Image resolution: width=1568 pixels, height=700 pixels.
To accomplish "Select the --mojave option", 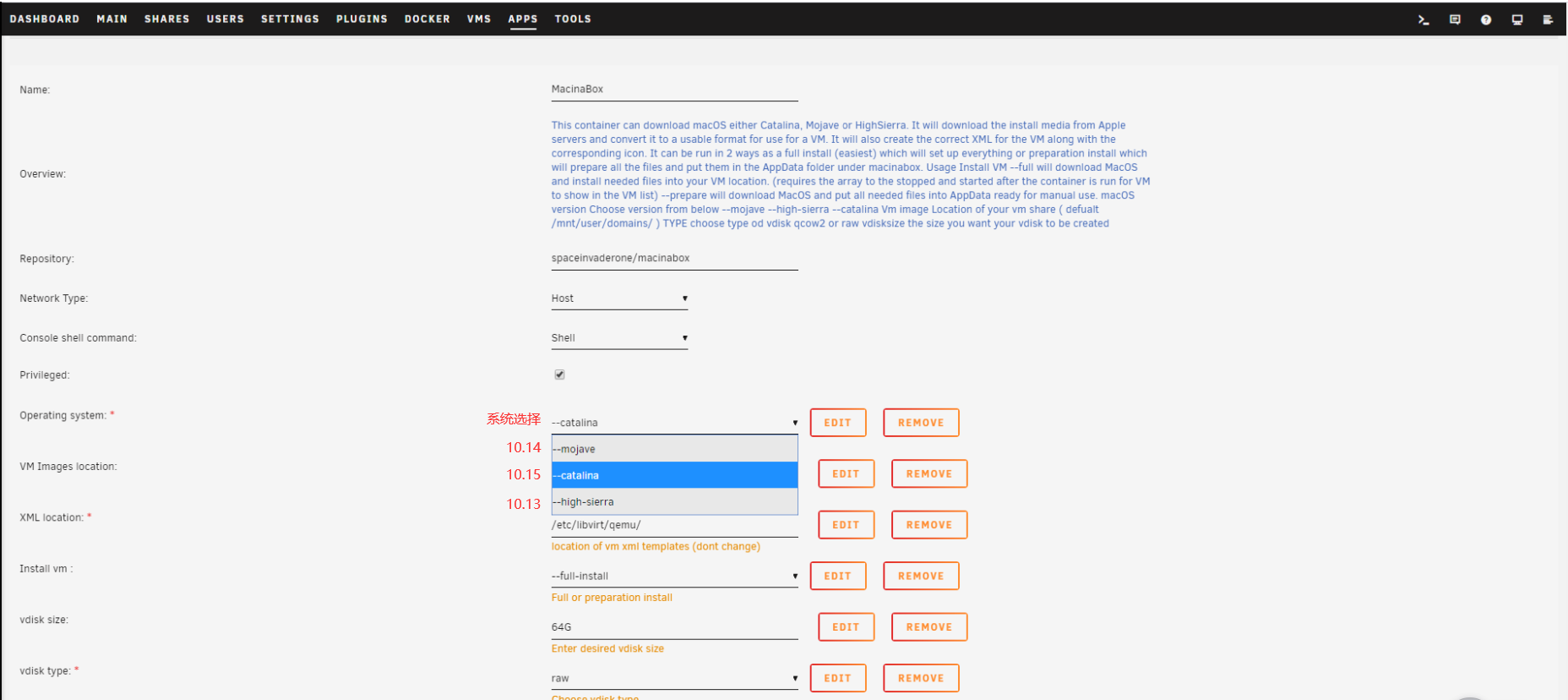I will (x=673, y=449).
